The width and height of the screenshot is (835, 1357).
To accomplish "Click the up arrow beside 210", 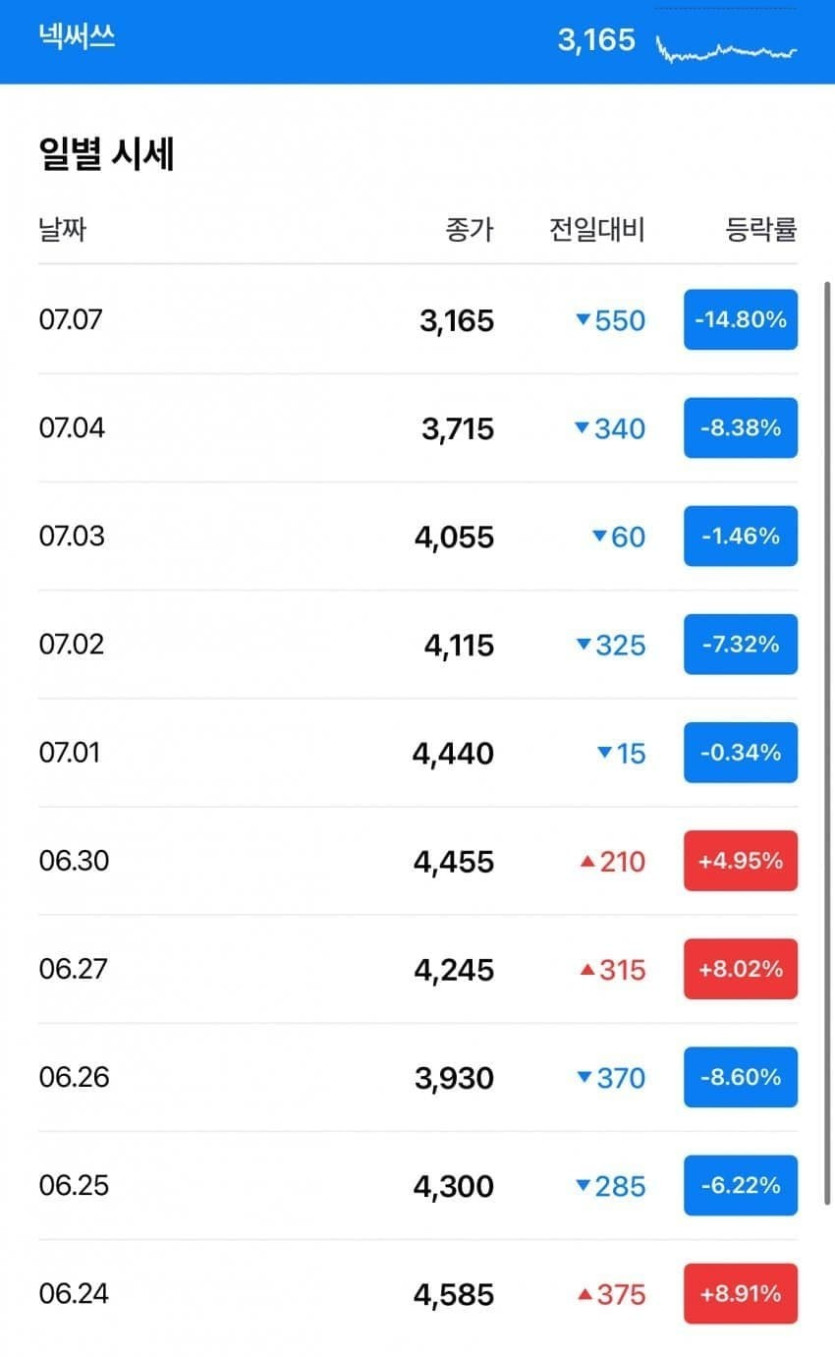I will 587,862.
